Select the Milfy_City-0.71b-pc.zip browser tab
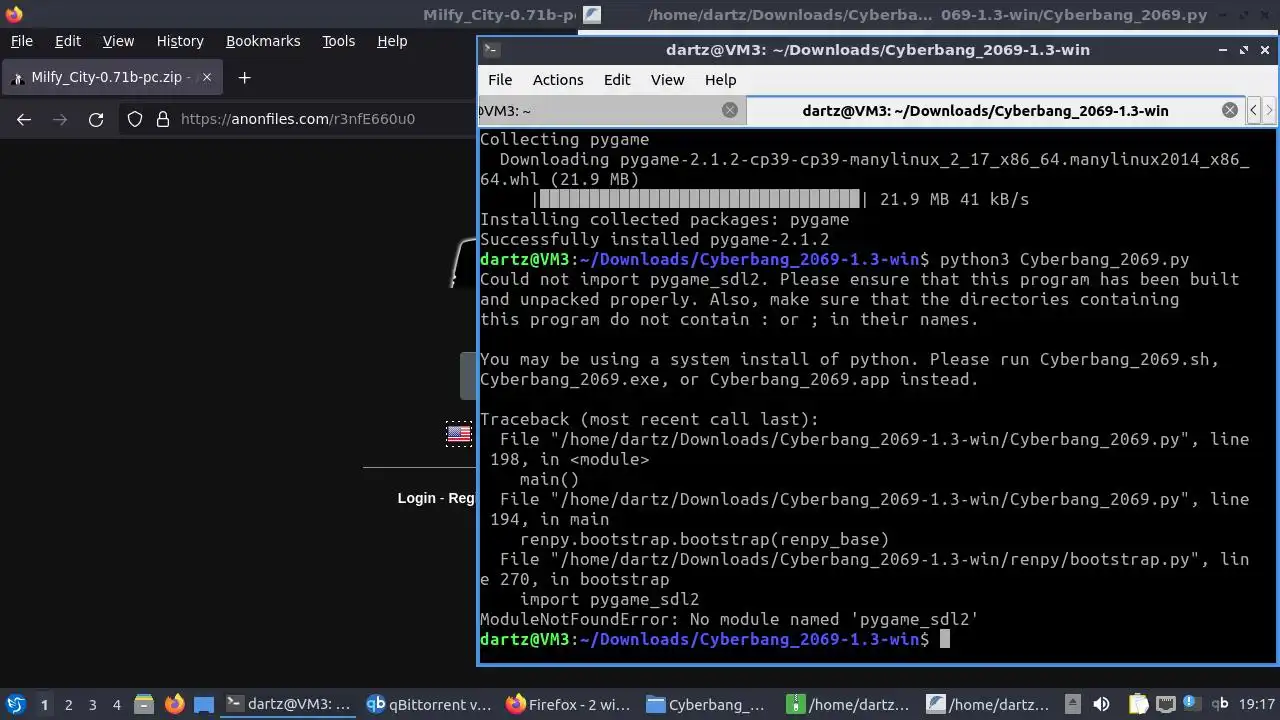Viewport: 1280px width, 720px height. click(x=110, y=77)
